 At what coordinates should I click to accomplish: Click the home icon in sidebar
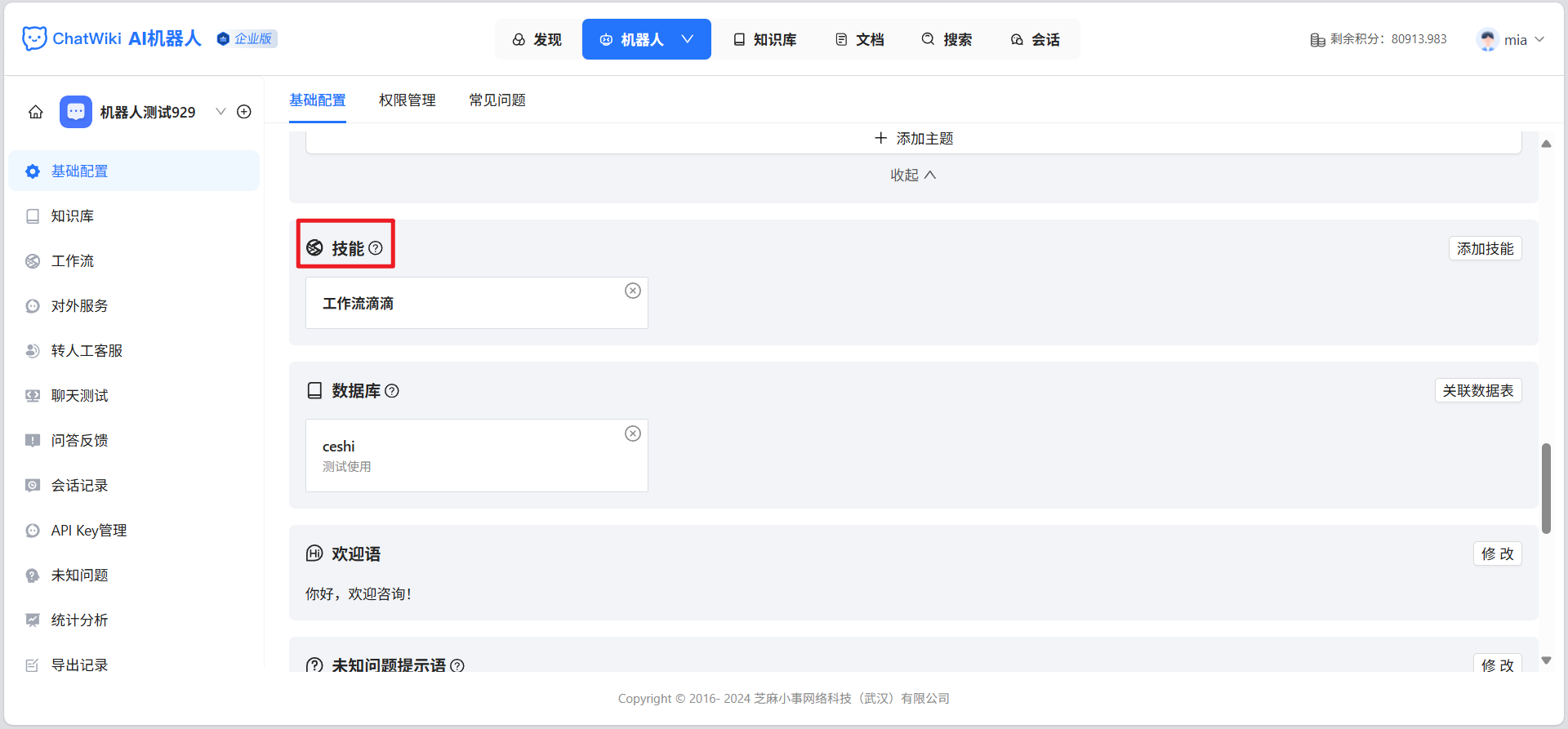click(36, 112)
